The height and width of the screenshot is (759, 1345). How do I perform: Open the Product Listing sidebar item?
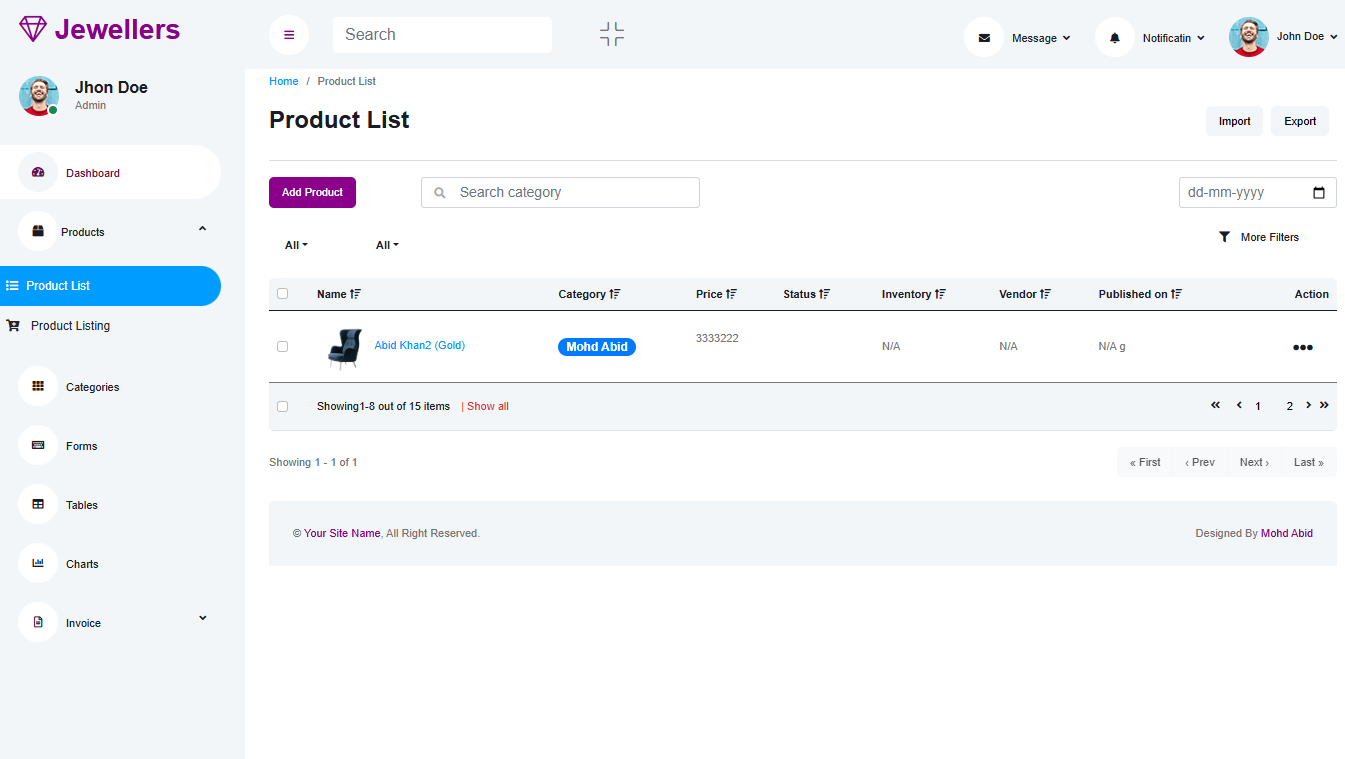coord(70,326)
